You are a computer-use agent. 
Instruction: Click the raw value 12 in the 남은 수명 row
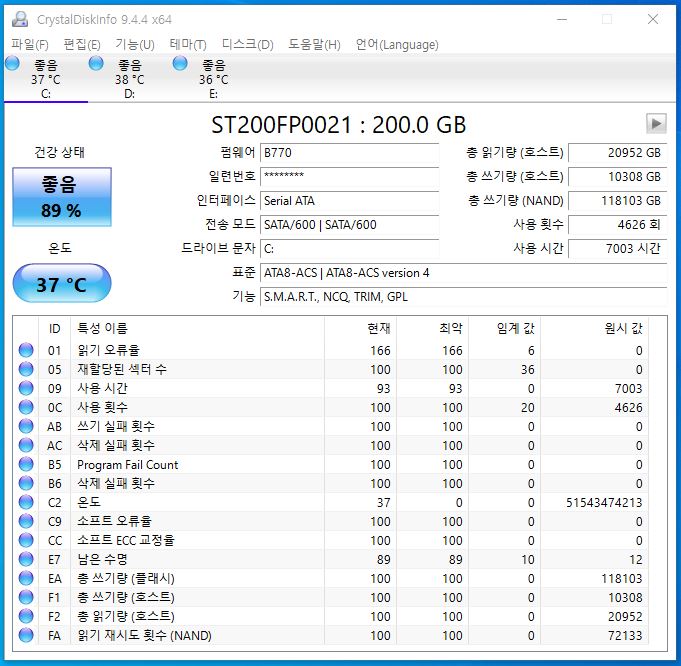[x=636, y=560]
